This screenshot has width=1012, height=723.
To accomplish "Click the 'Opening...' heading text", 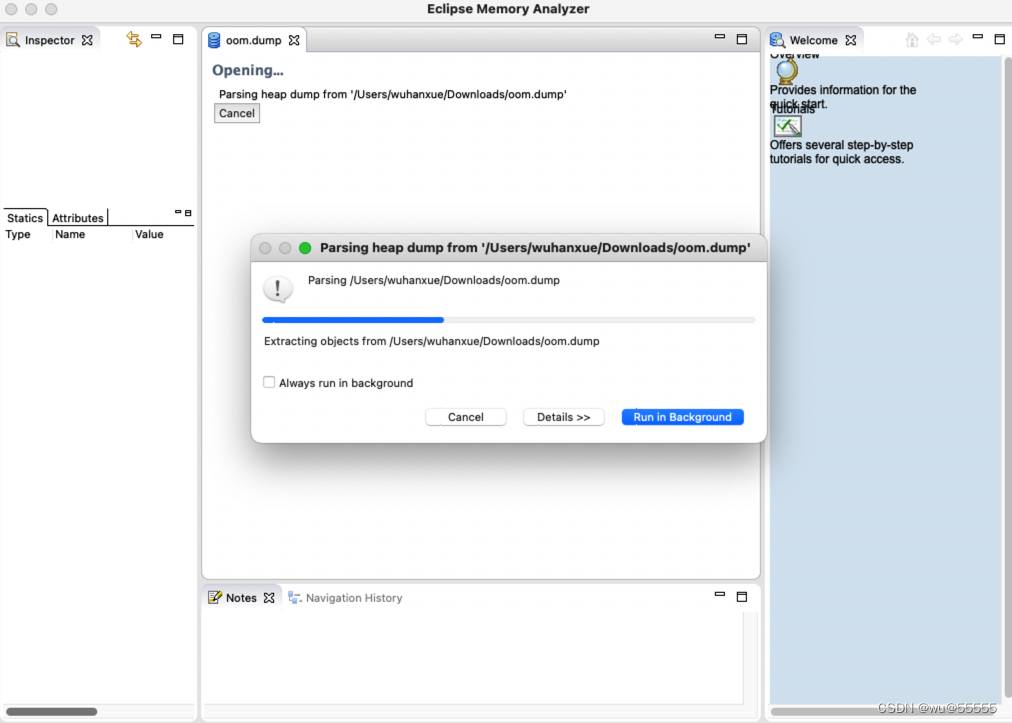I will (248, 70).
